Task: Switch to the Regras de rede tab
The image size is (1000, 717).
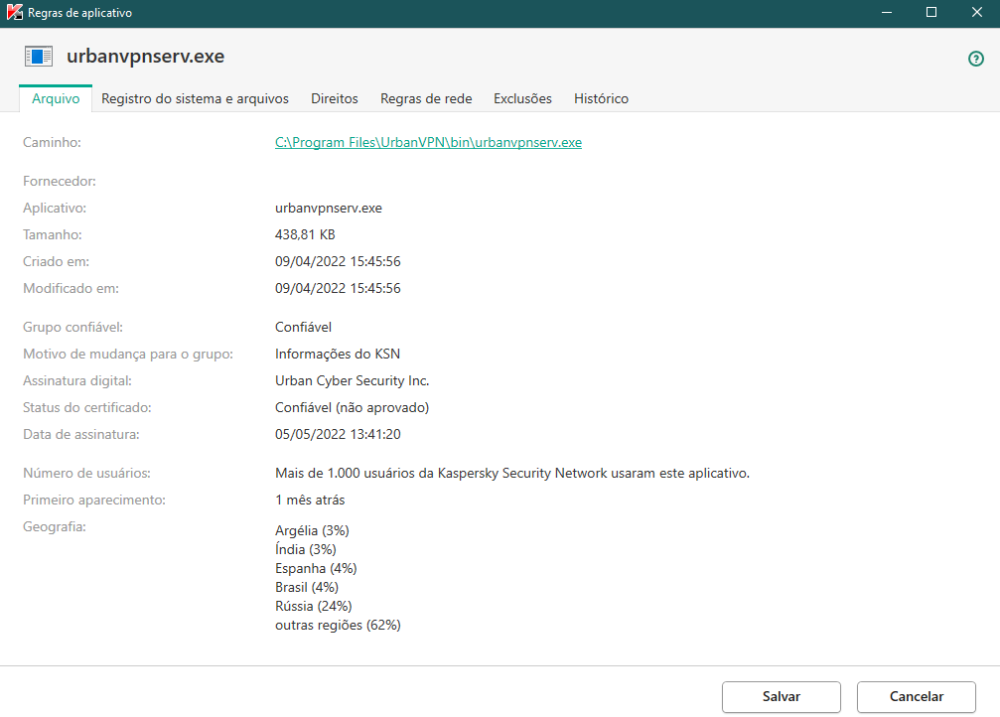Action: (x=426, y=98)
